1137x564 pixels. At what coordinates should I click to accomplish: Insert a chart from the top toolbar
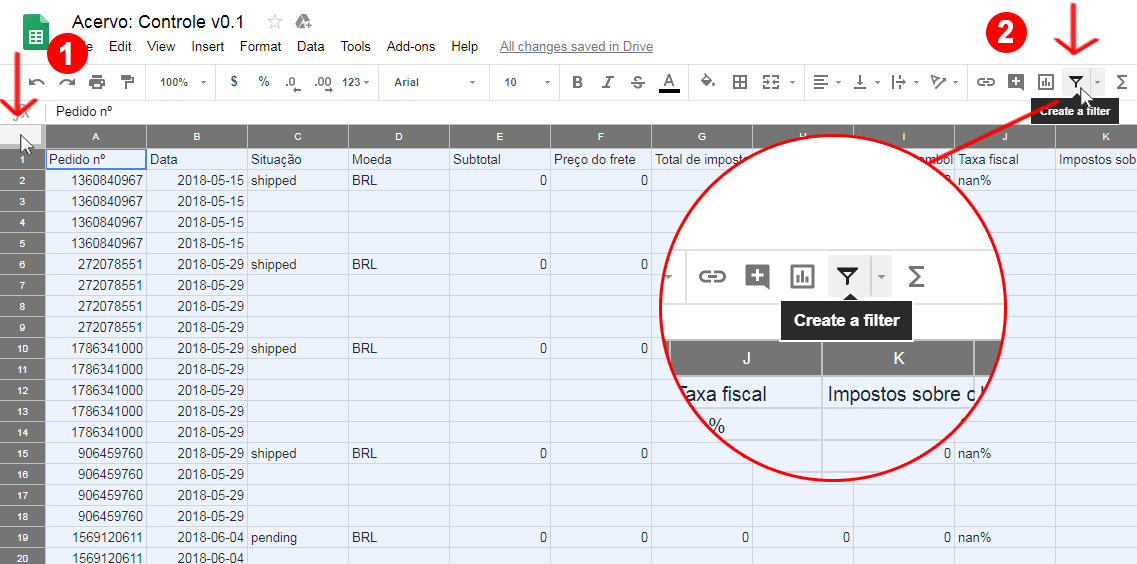click(x=1046, y=82)
